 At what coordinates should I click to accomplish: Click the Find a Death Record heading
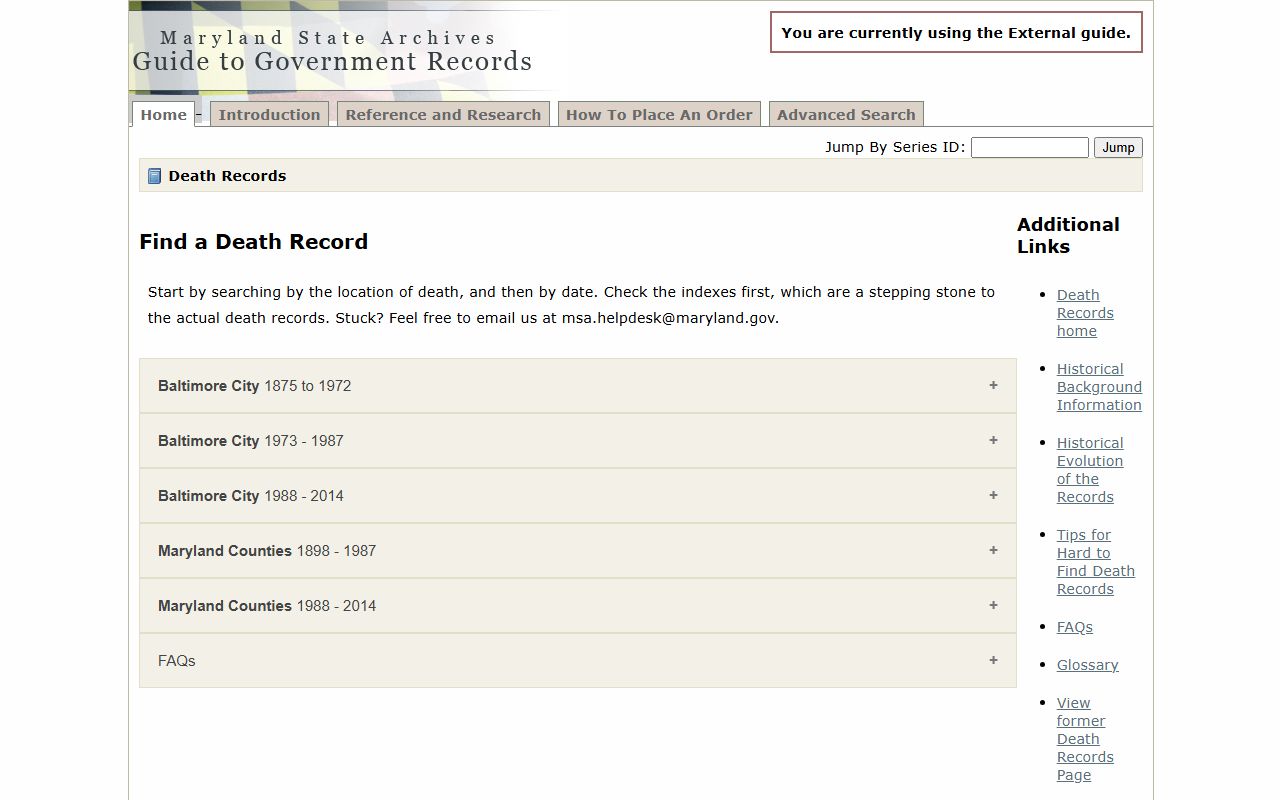tap(254, 242)
